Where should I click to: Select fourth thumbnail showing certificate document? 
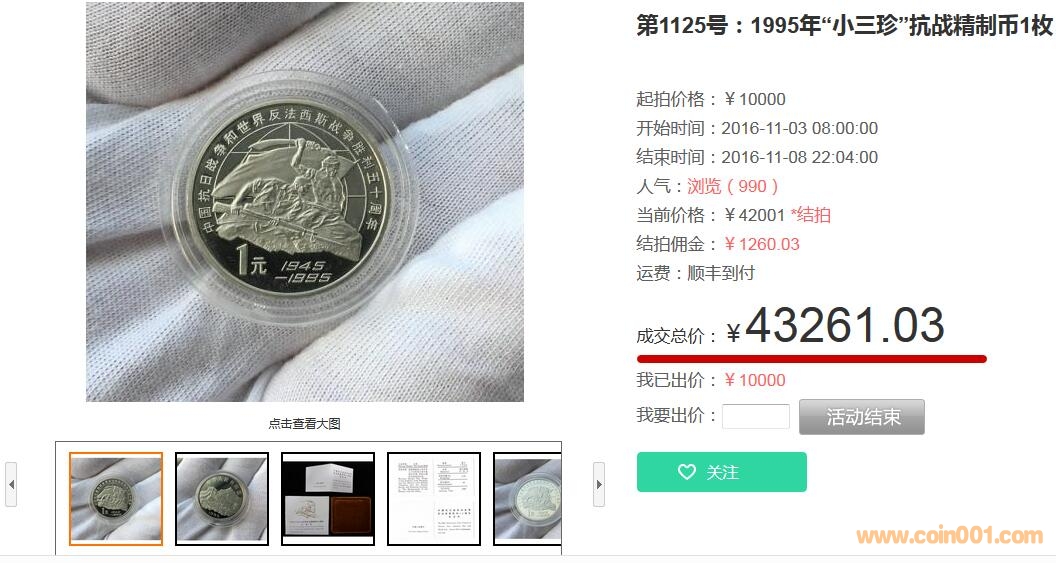pyautogui.click(x=434, y=498)
